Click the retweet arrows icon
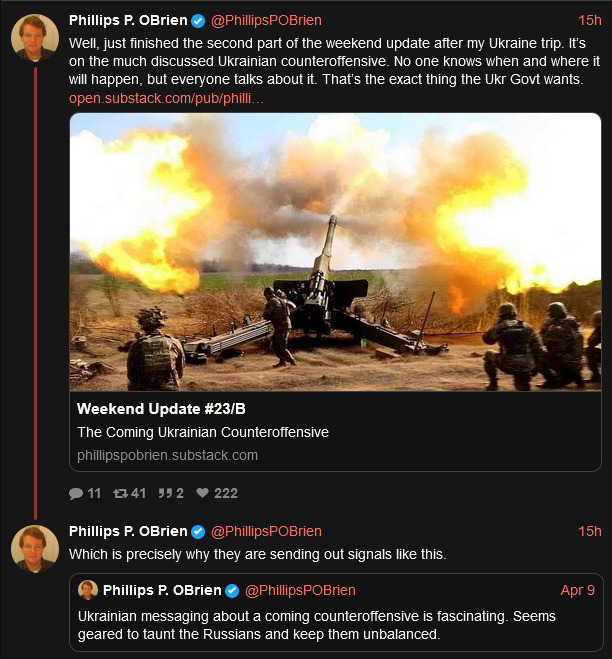Screen dimensions: 612x659 (x=119, y=493)
